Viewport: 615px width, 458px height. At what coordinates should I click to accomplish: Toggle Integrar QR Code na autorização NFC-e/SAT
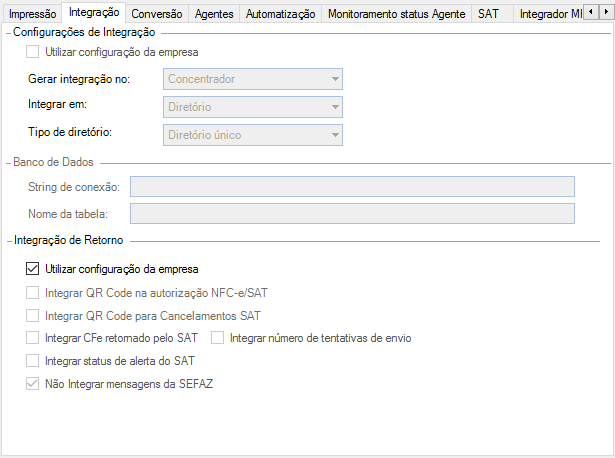click(x=34, y=293)
